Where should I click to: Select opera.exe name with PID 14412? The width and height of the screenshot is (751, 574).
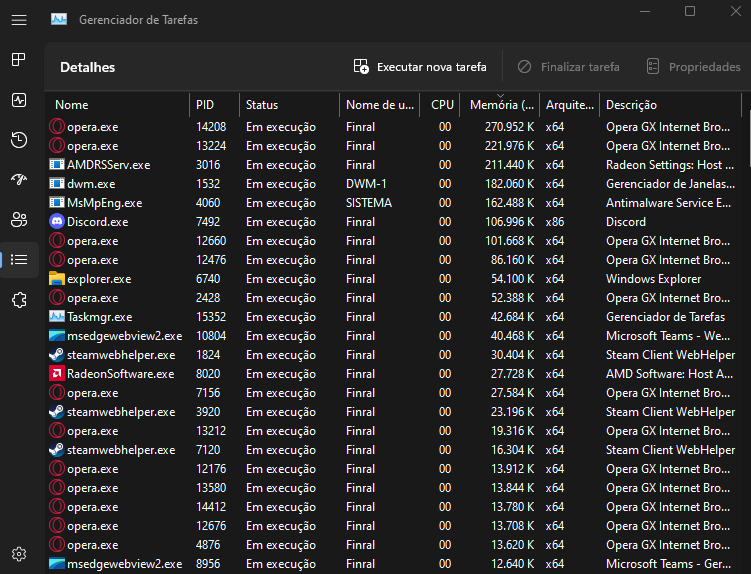(92, 506)
